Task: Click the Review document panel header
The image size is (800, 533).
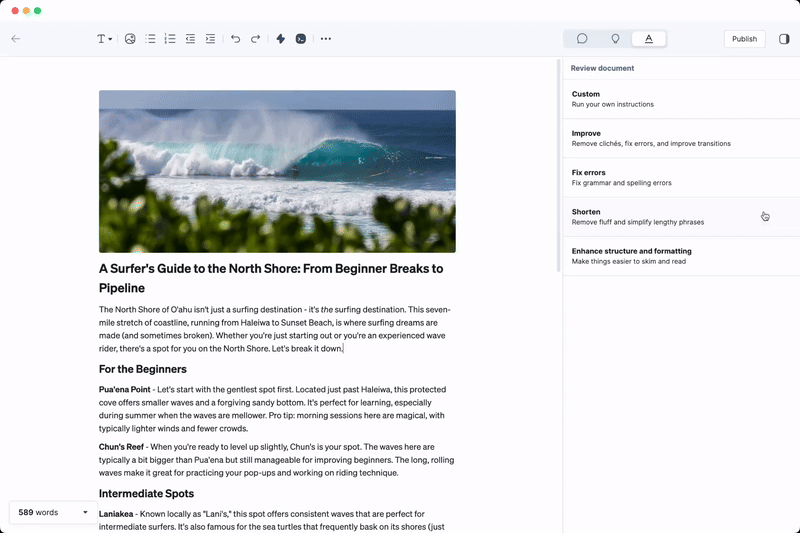Action: click(602, 68)
